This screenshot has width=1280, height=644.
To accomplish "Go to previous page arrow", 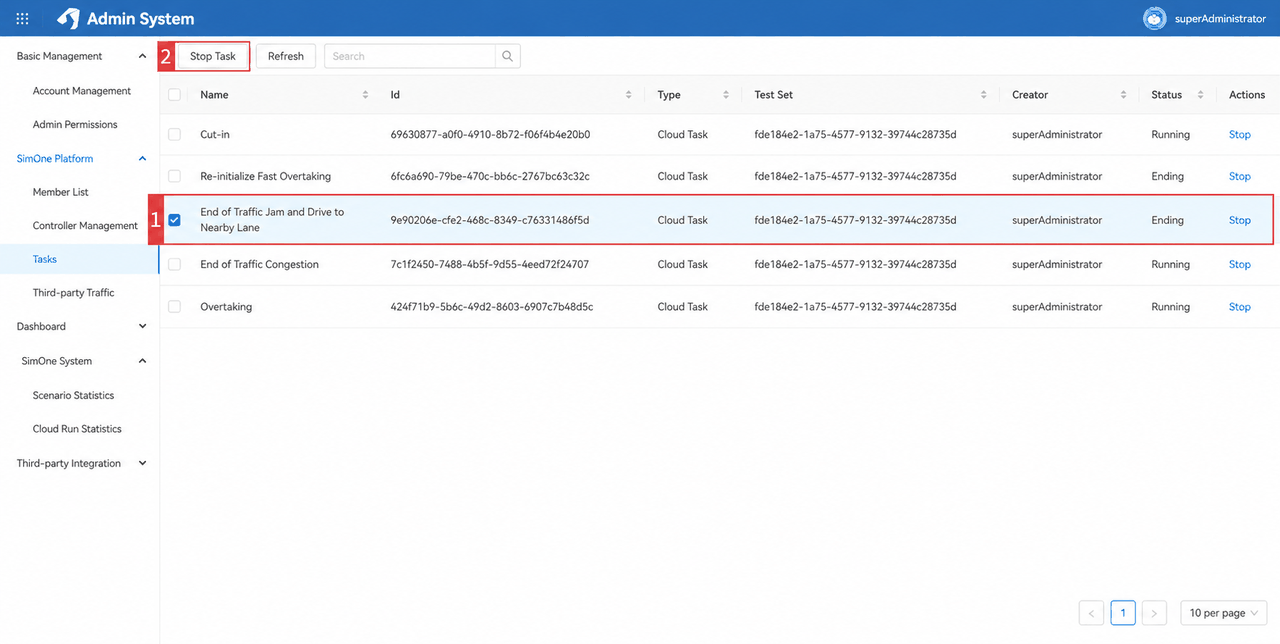I will pos(1092,613).
